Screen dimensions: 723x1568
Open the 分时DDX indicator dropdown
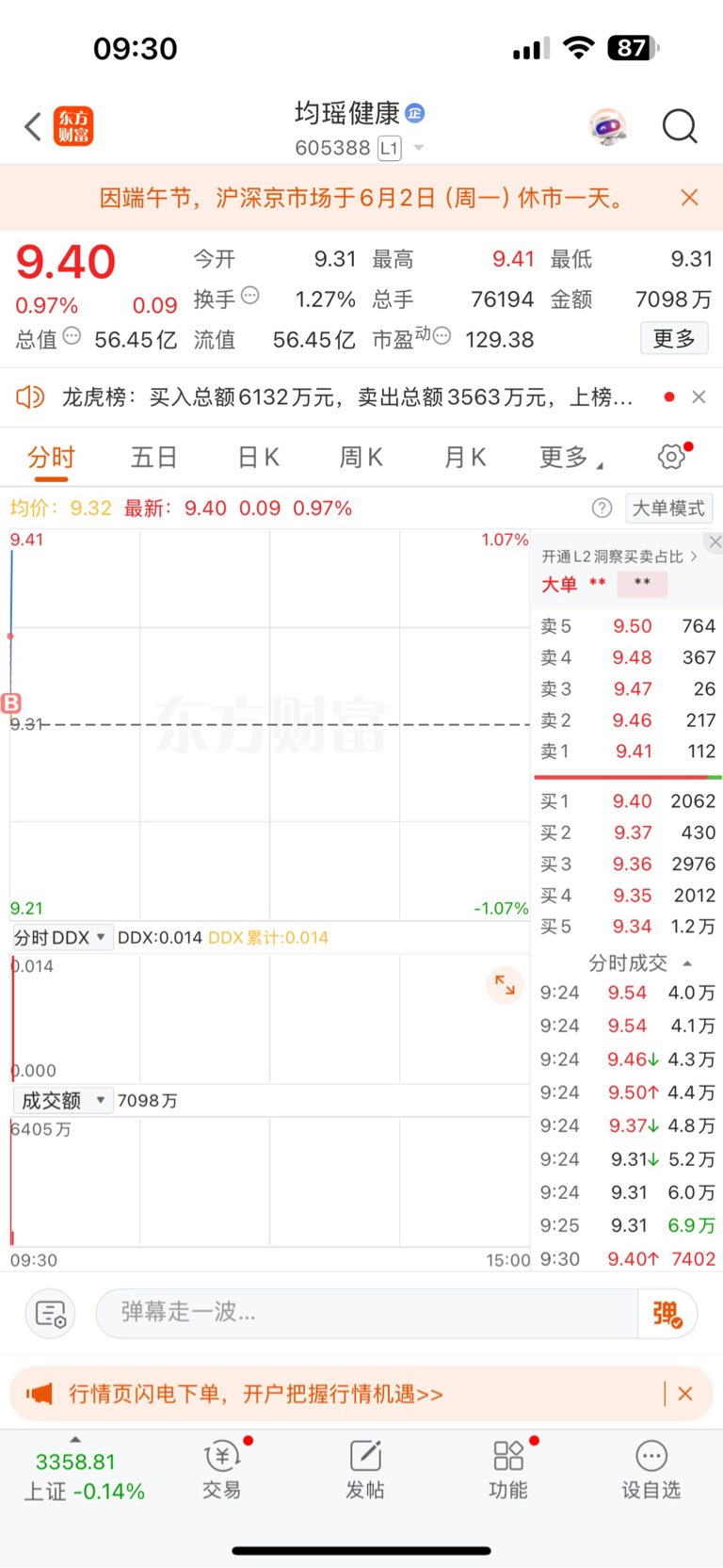(61, 937)
